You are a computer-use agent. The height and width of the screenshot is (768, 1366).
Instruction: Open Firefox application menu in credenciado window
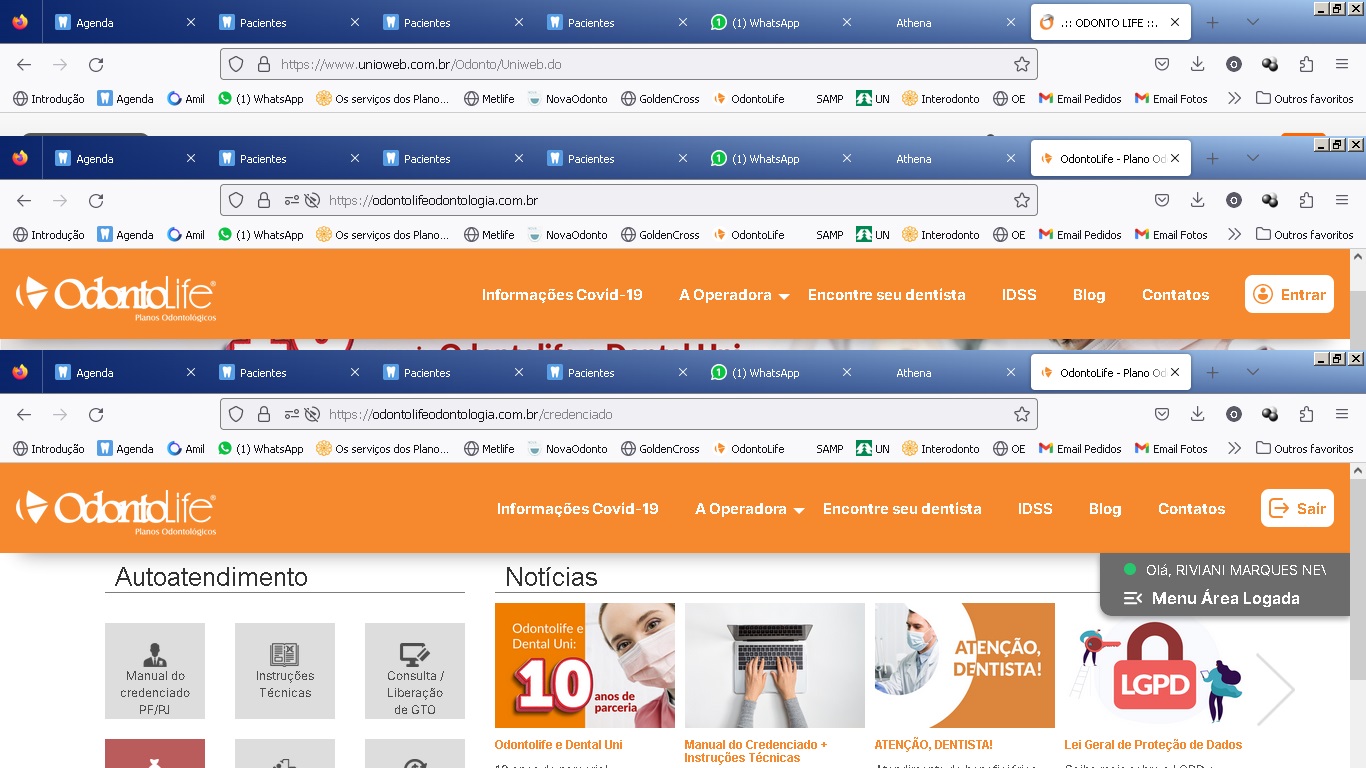pos(1342,414)
